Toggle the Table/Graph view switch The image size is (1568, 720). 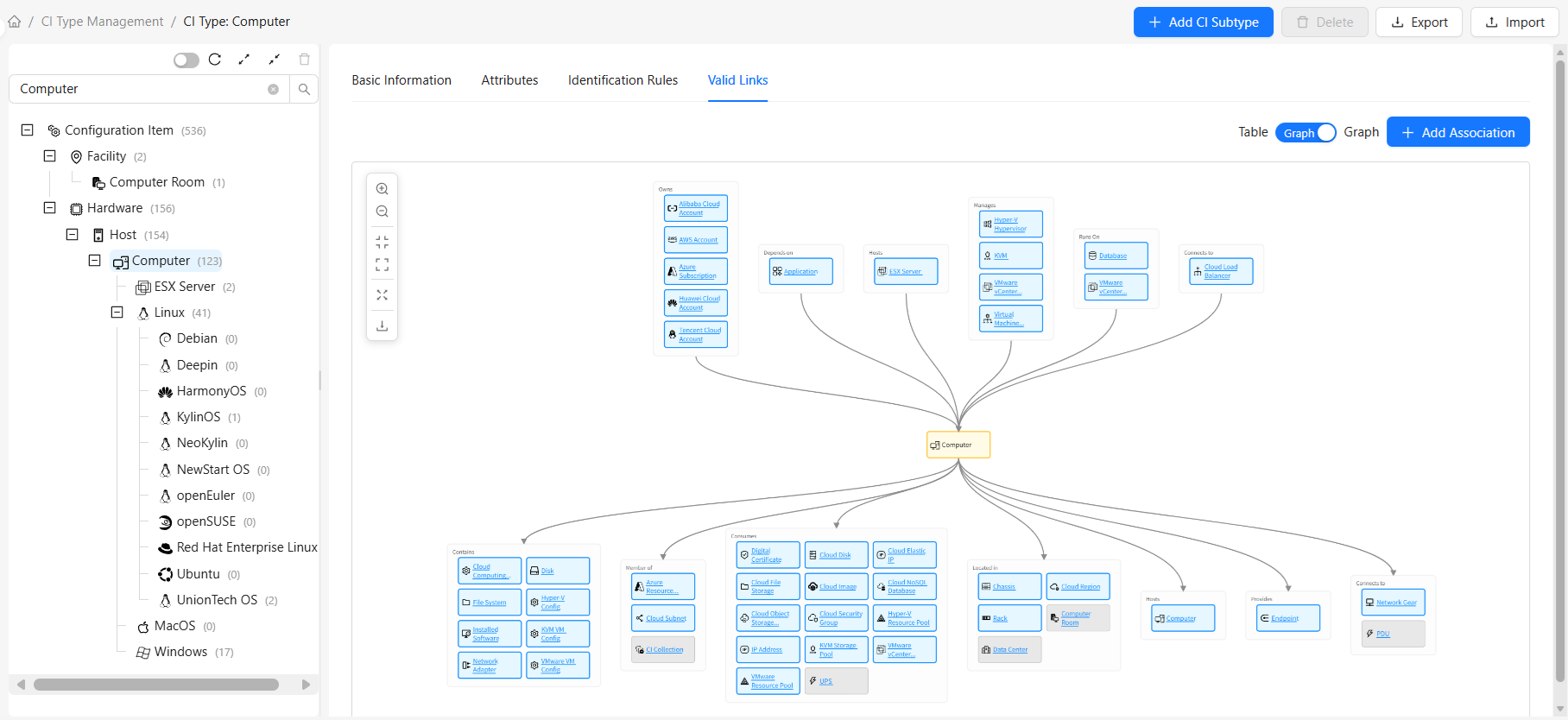click(1306, 132)
